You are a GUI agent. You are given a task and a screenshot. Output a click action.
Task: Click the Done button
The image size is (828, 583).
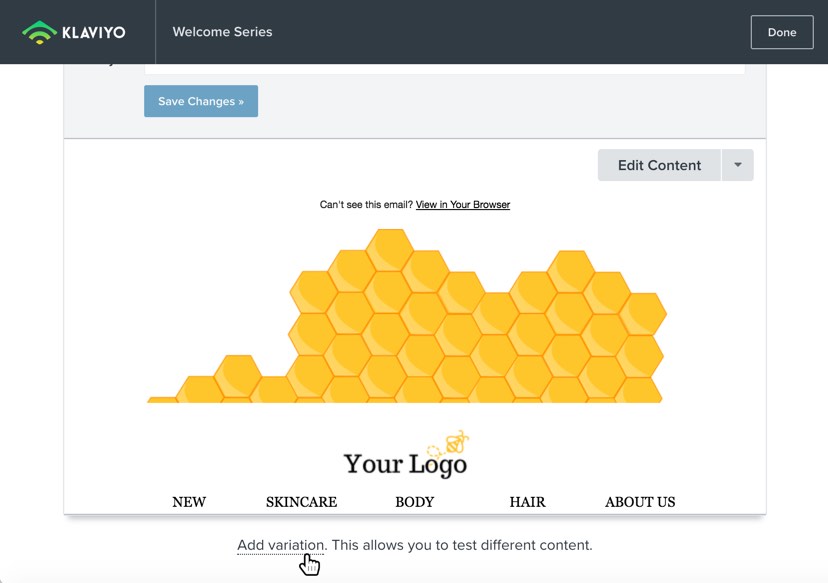pyautogui.click(x=781, y=32)
